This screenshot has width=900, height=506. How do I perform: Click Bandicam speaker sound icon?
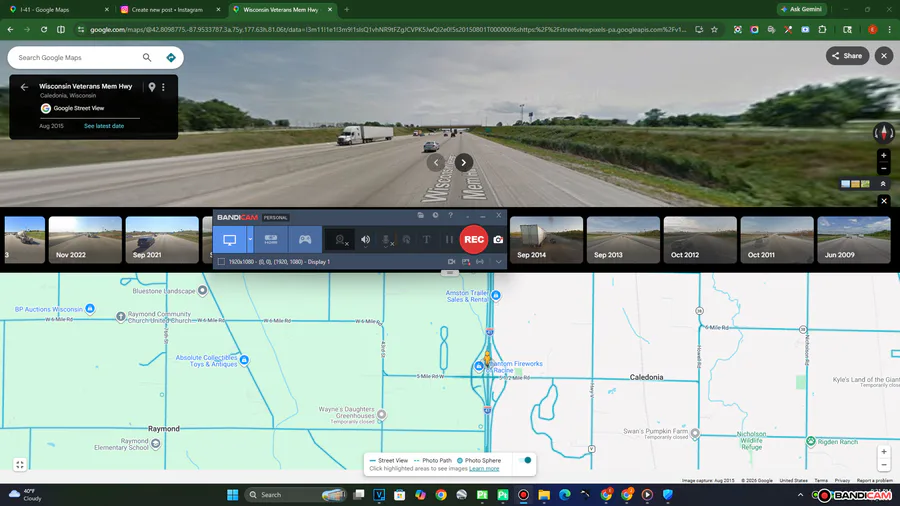coord(365,240)
